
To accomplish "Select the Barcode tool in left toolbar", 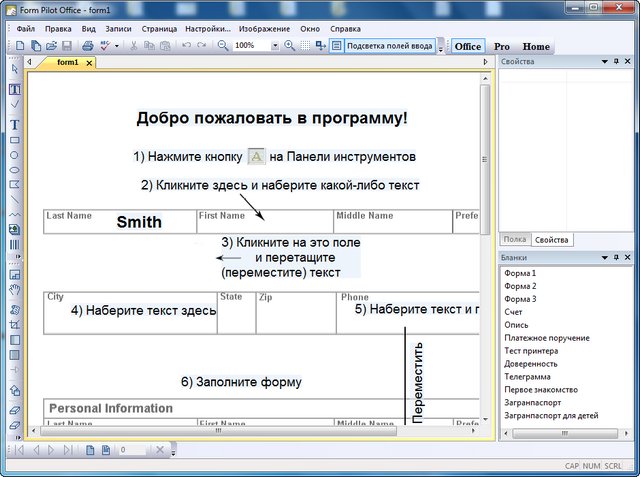I will coord(15,244).
